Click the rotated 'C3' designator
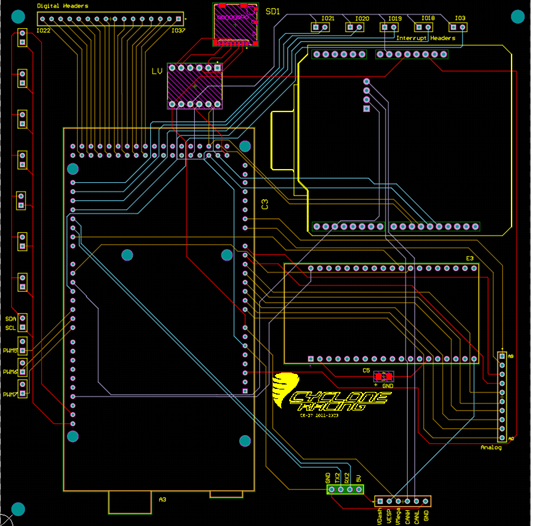The height and width of the screenshot is (526, 533). pyautogui.click(x=265, y=204)
